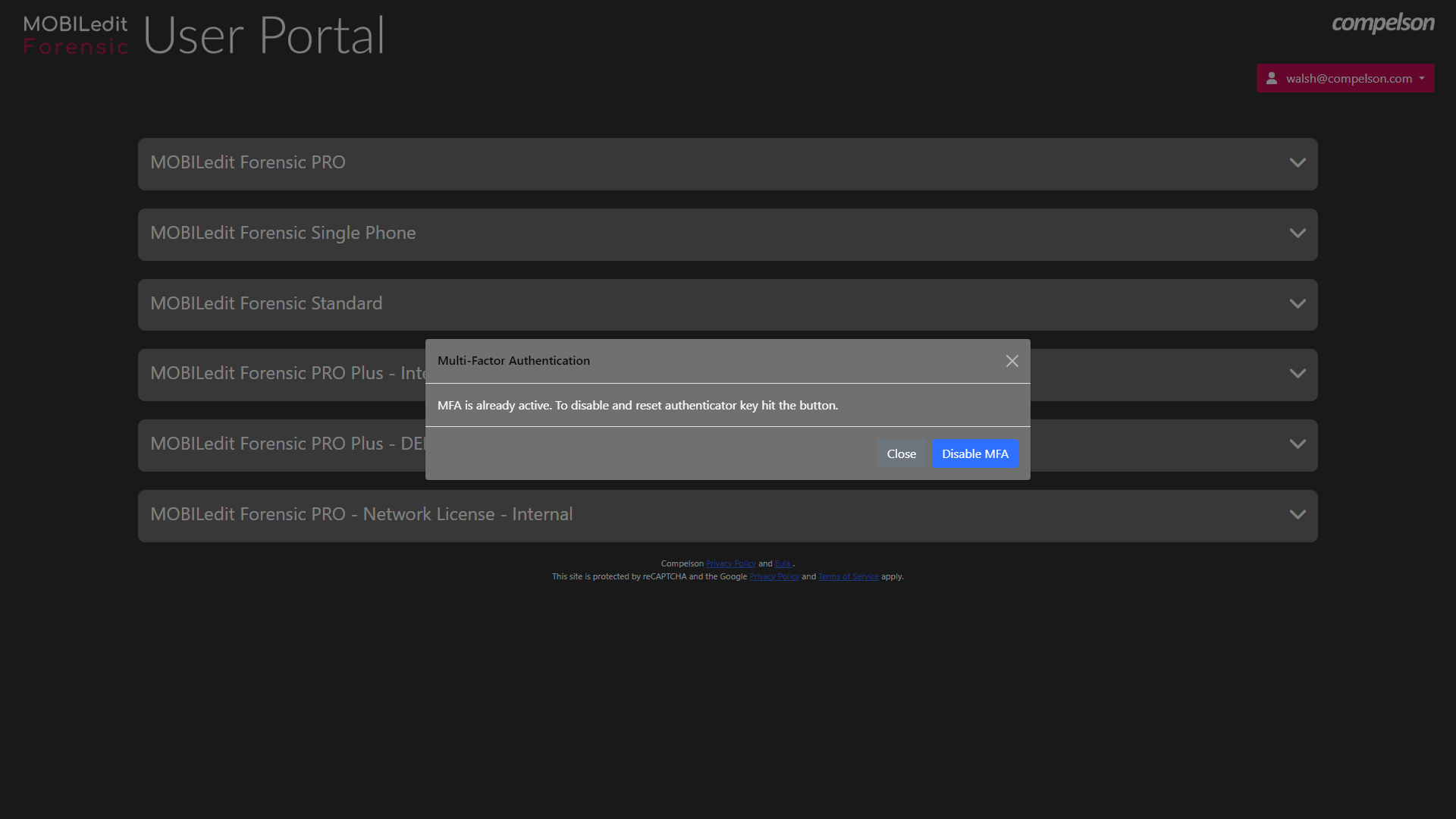Open the Compelson Privacy Policy link

[x=730, y=563]
